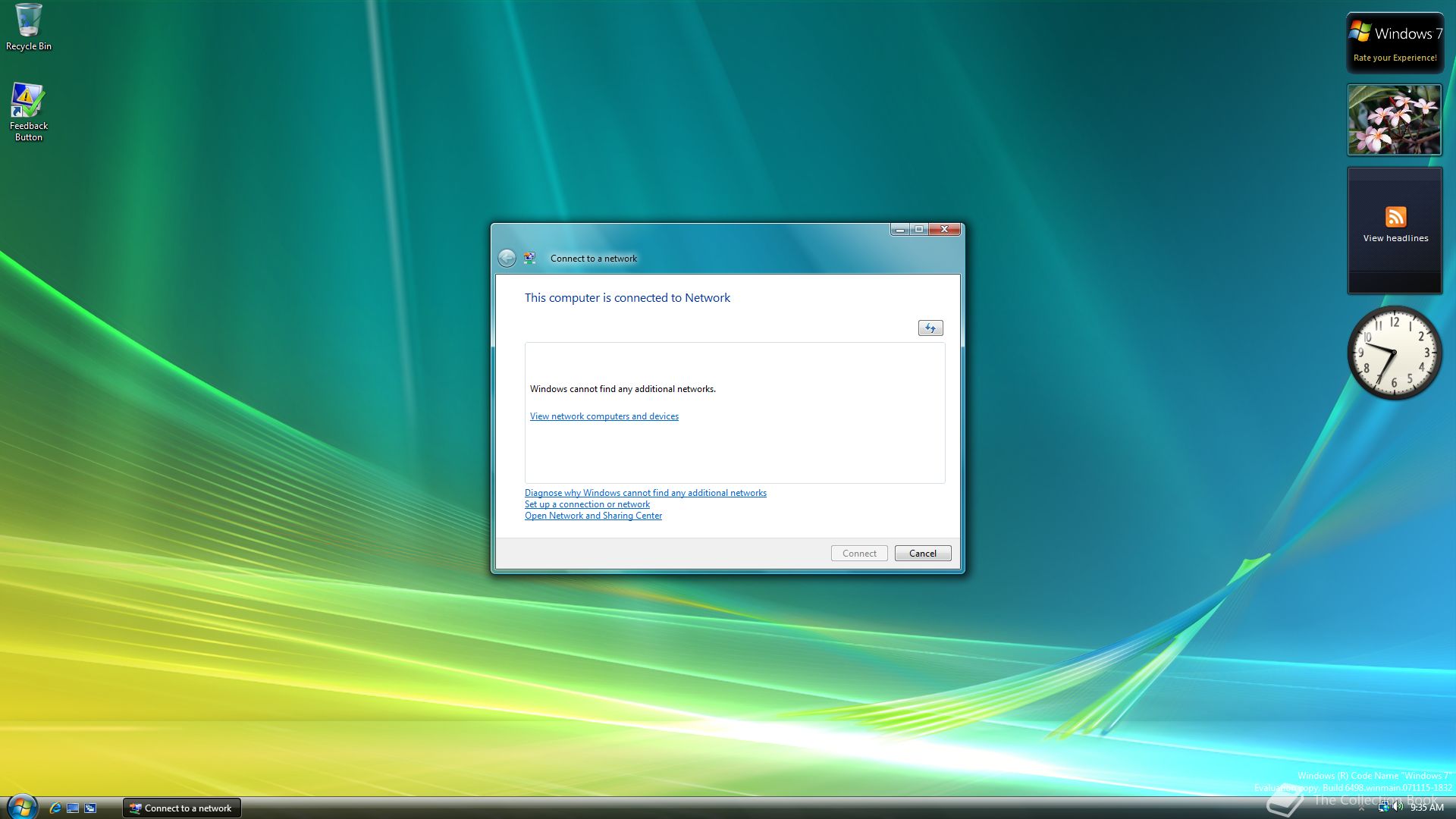The height and width of the screenshot is (819, 1456).
Task: Click the Windows 7 Rate your Experience gadget
Action: (x=1395, y=43)
